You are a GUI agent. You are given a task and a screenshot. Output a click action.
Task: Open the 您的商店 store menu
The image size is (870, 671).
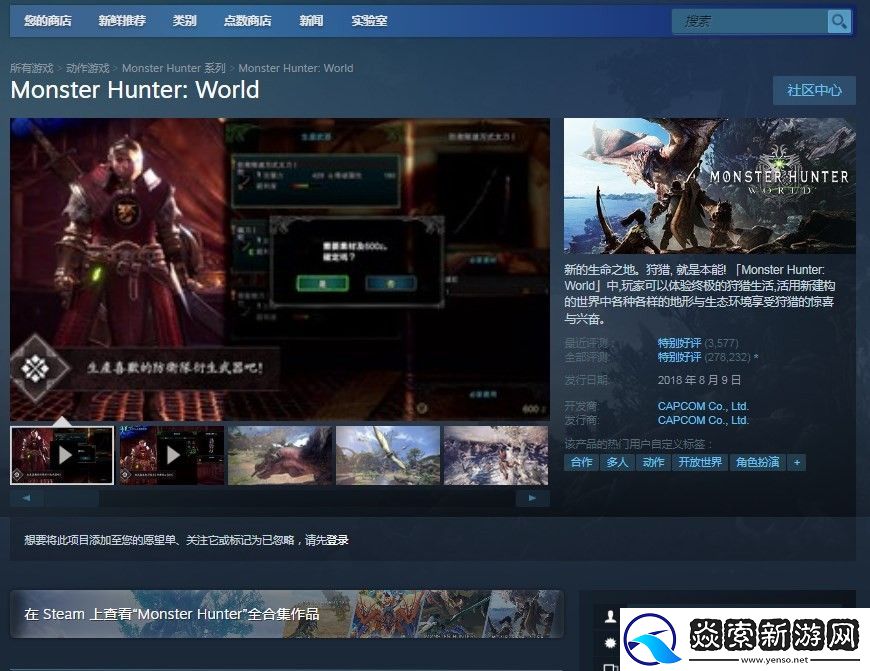pos(48,21)
